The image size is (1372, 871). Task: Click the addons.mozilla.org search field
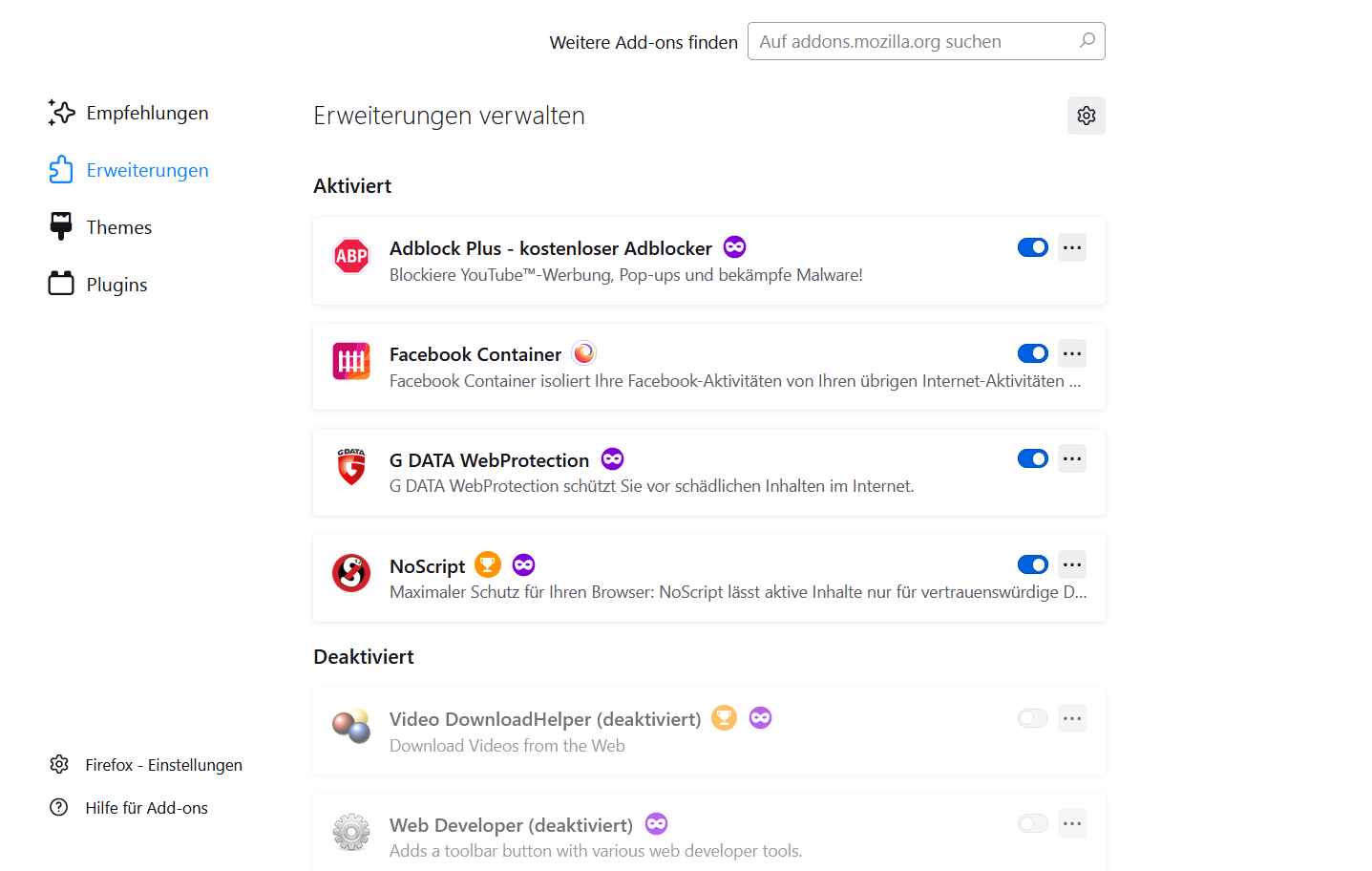click(x=915, y=41)
